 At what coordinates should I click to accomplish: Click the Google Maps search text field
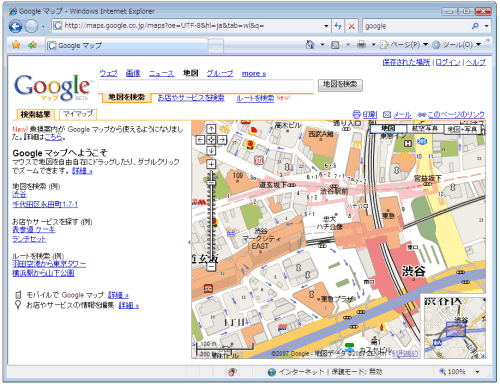pyautogui.click(x=206, y=85)
